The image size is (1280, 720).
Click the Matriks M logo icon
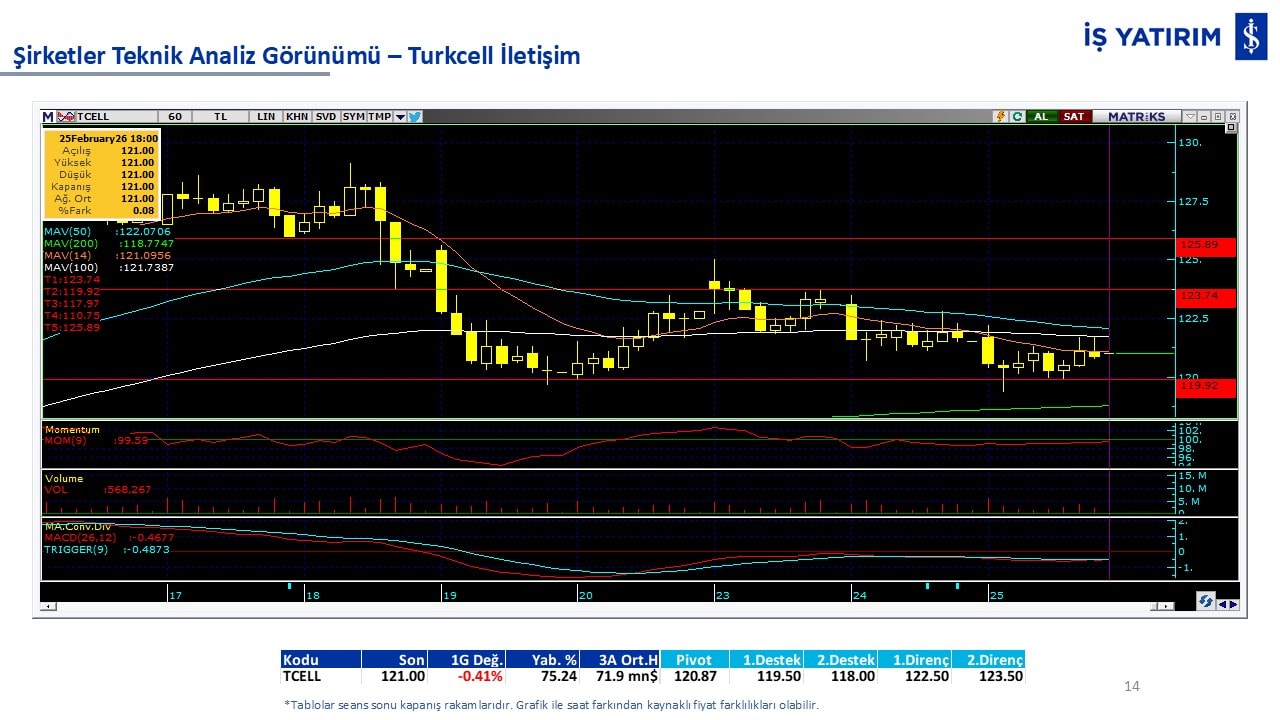click(x=48, y=116)
